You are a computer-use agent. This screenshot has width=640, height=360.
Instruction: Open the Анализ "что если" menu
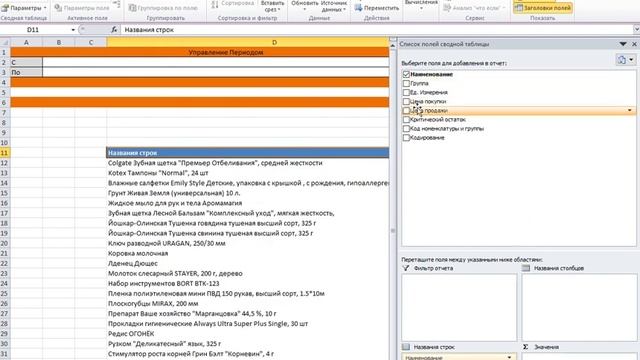point(474,8)
